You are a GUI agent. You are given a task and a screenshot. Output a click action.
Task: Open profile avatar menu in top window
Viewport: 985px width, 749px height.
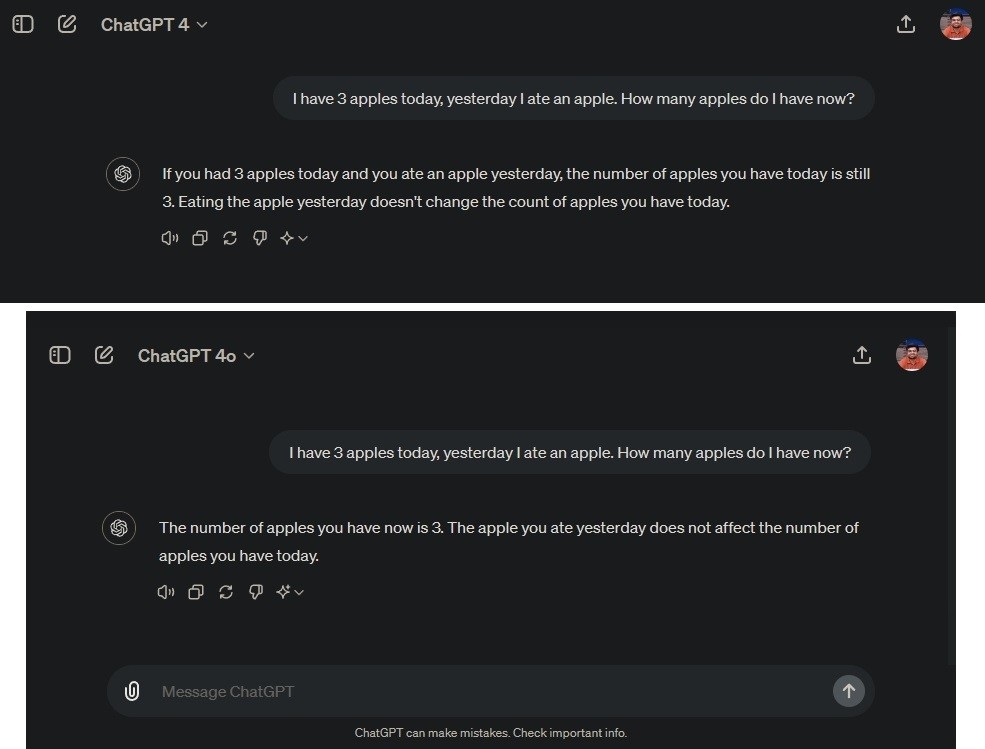(x=955, y=24)
